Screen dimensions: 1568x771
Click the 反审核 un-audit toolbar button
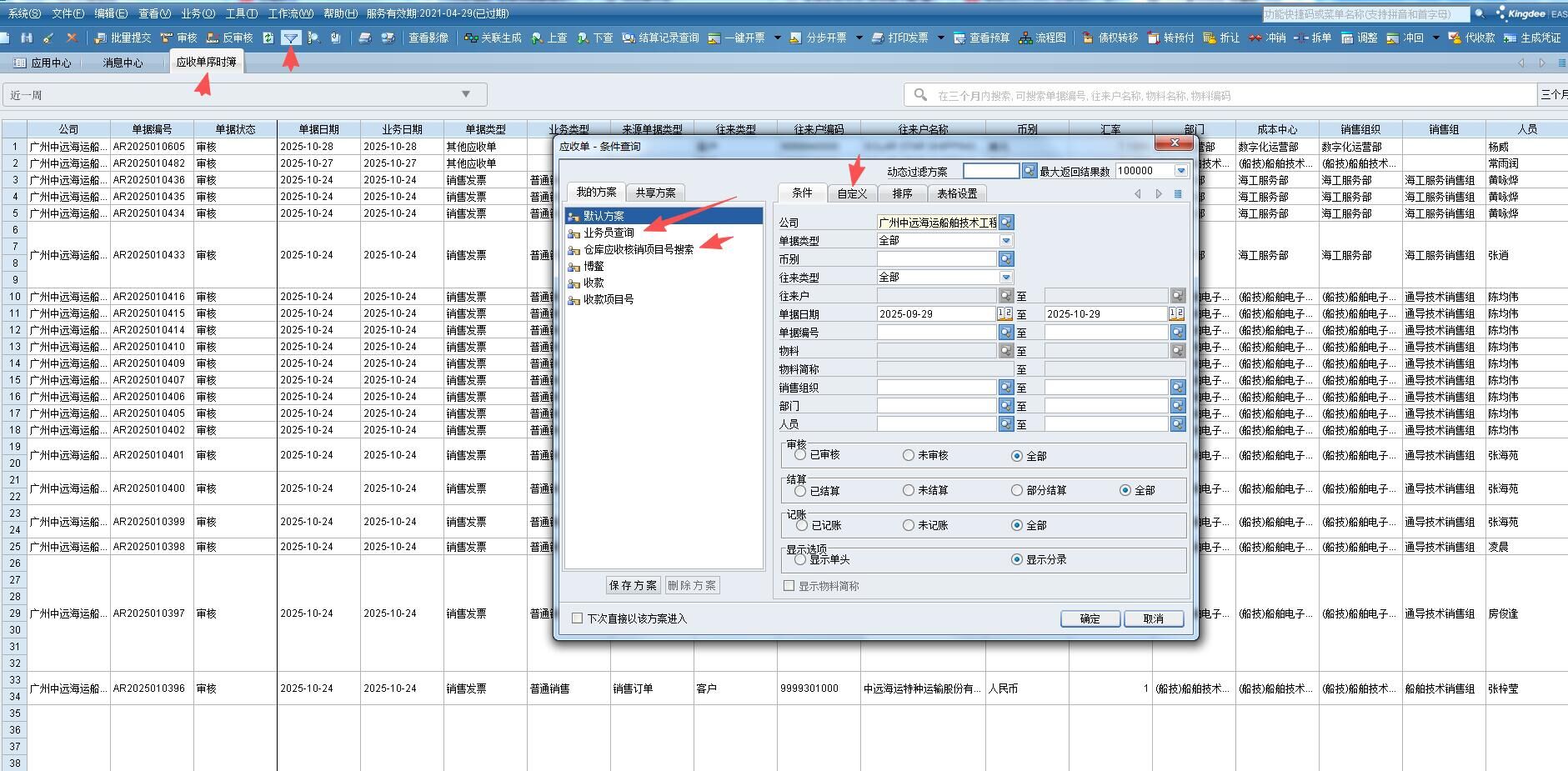click(x=229, y=38)
